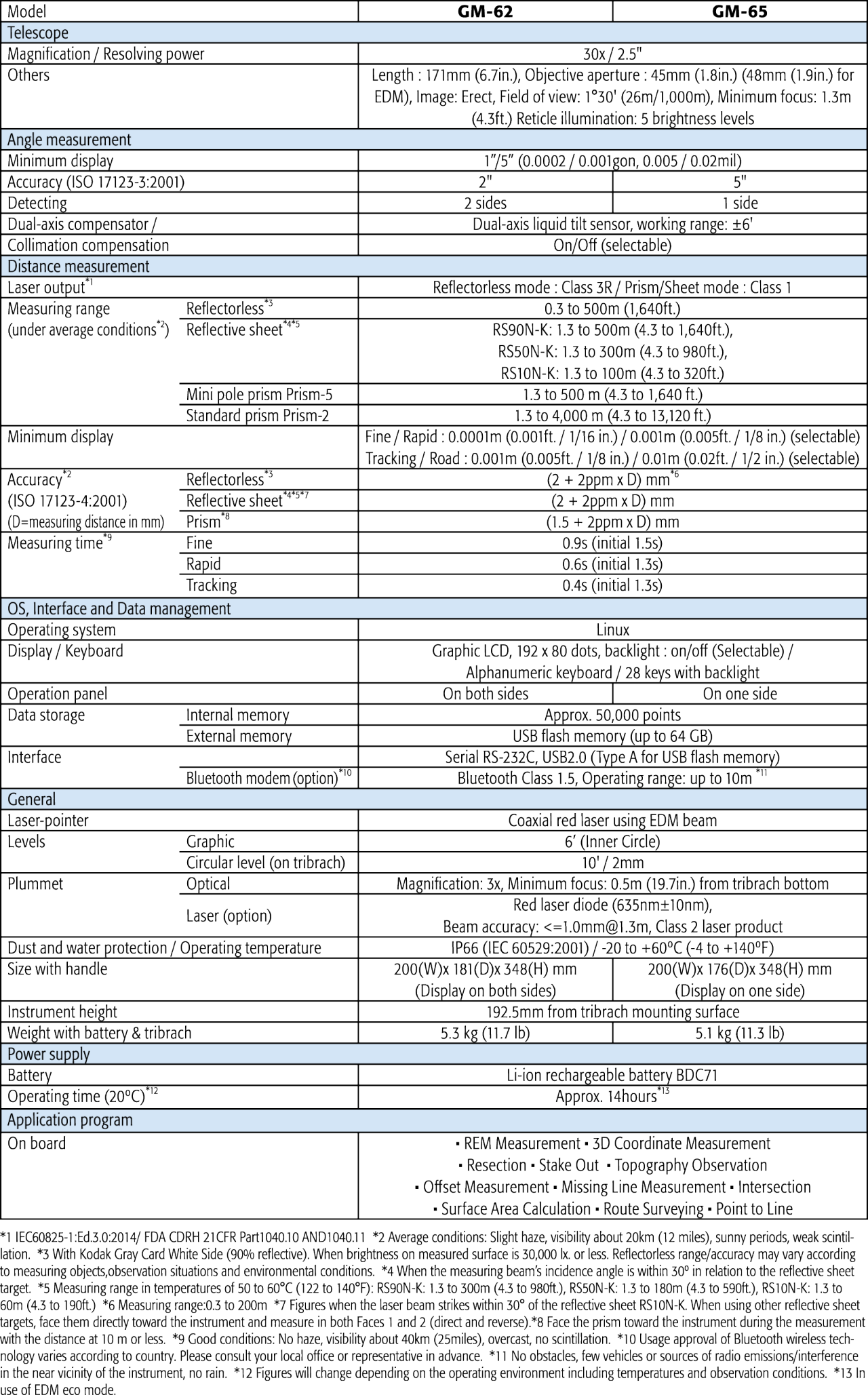Select the Angle measurement section header
The height and width of the screenshot is (1395, 868).
click(69, 140)
